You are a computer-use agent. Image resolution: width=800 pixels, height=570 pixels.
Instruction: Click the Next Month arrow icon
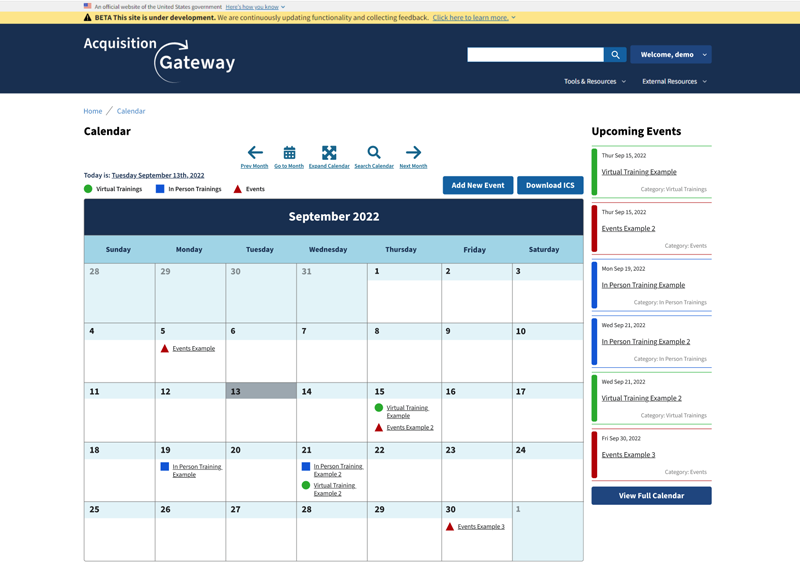413,153
